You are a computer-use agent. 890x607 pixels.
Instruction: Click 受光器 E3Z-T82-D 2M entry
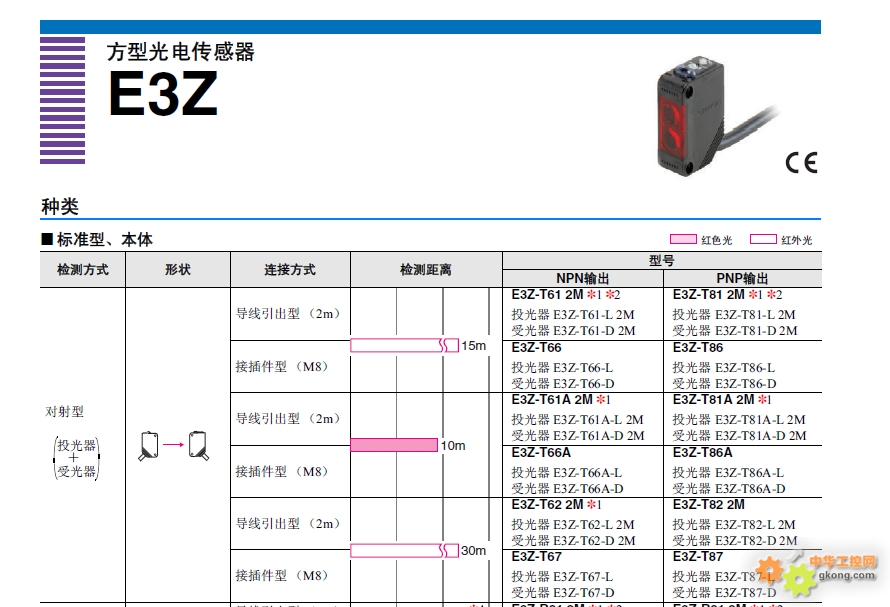click(735, 541)
